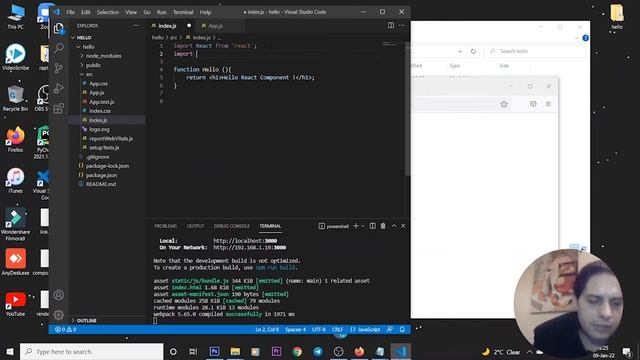Click the Search hello field in File Explorer
Image resolution: width=640 pixels, height=360 pixels.
pyautogui.click(x=535, y=51)
